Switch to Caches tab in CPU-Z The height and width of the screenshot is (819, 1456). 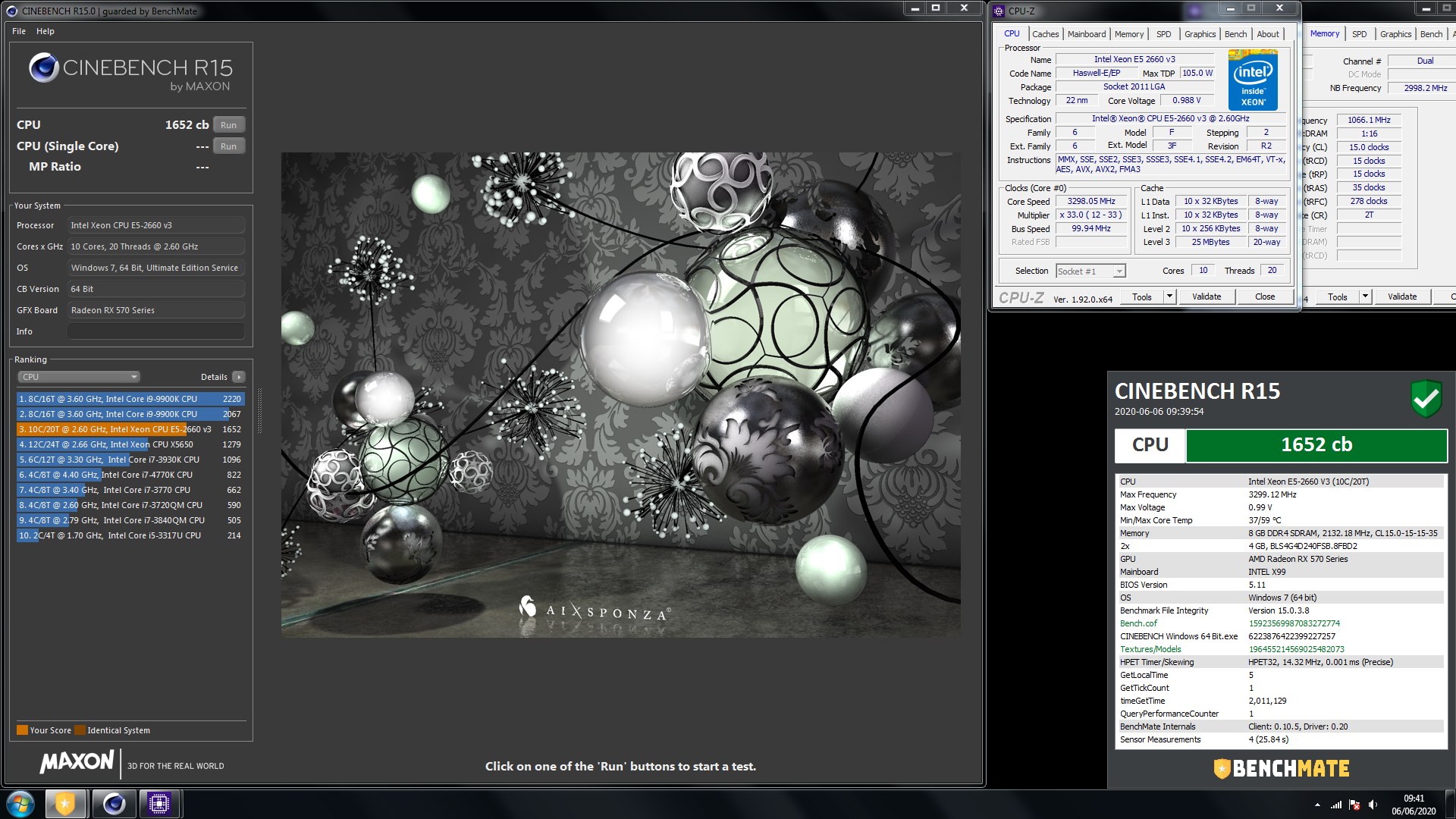(1045, 34)
